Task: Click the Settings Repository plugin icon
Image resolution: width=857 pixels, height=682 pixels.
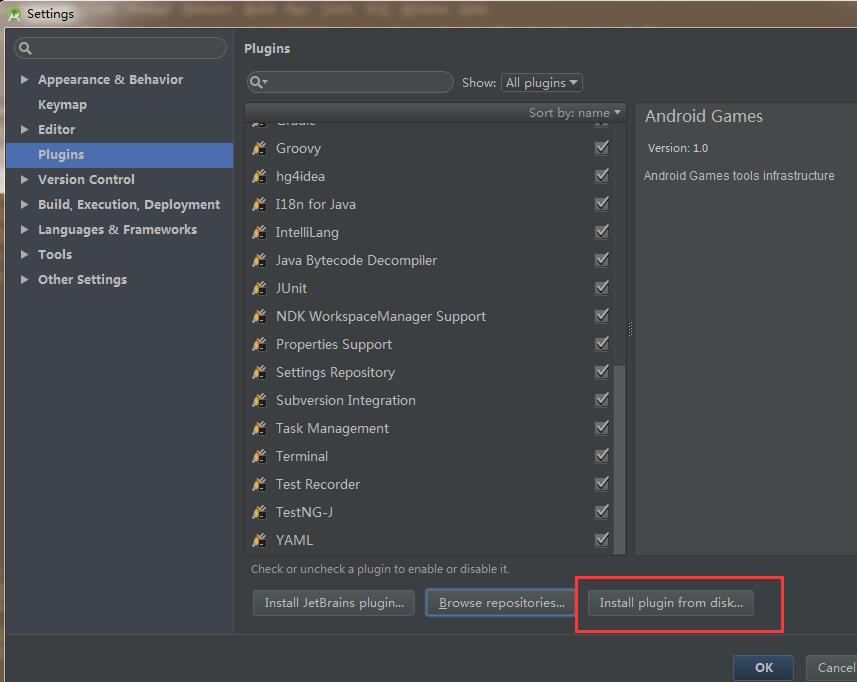Action: tap(260, 372)
